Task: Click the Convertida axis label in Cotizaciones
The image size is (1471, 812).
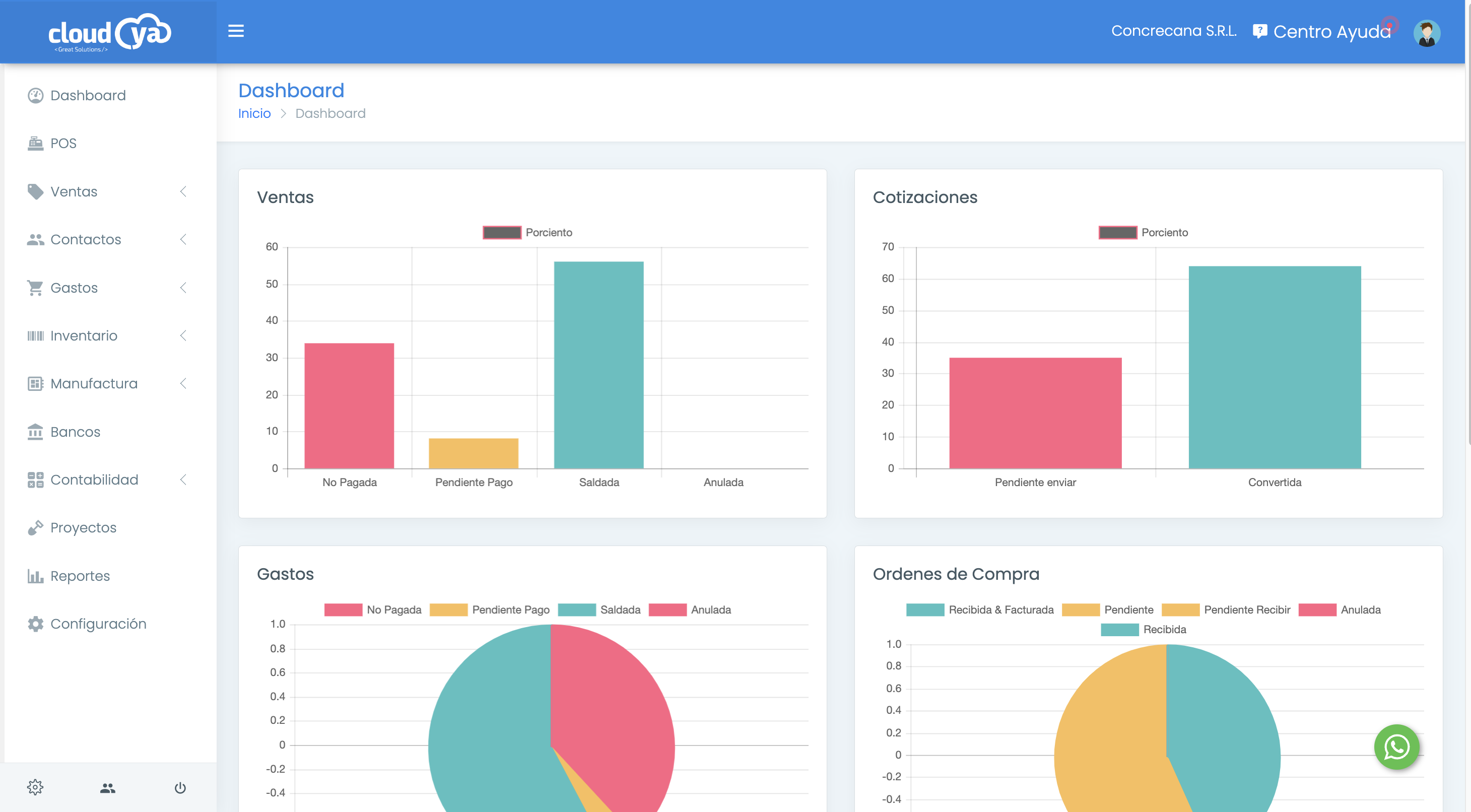Action: [1275, 483]
